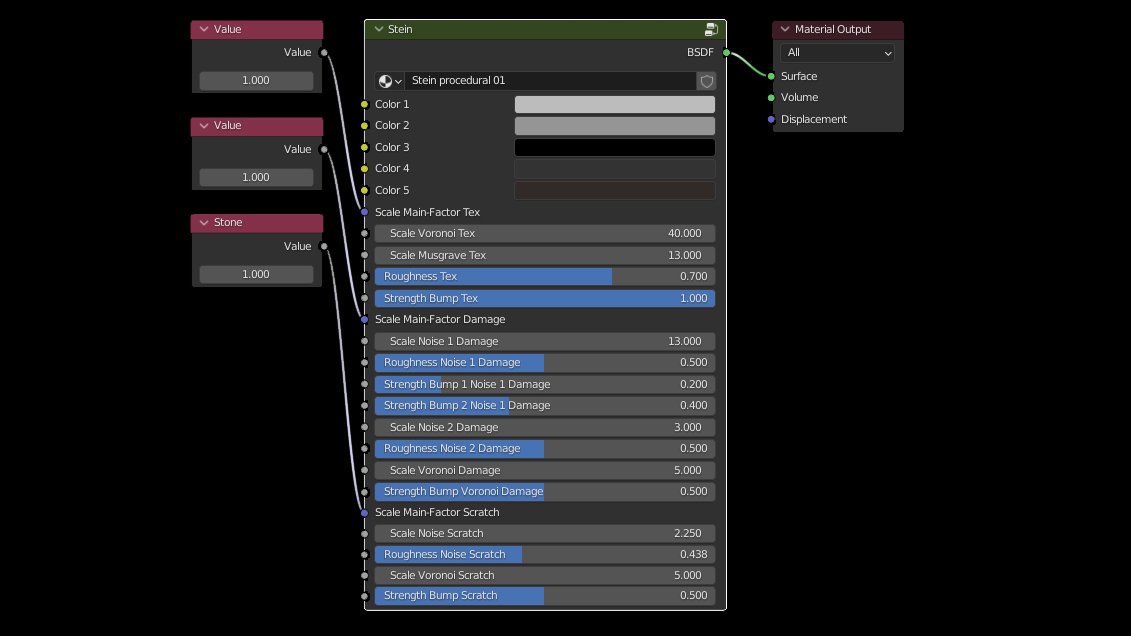
Task: Collapse the Stone value node
Action: pyautogui.click(x=204, y=223)
